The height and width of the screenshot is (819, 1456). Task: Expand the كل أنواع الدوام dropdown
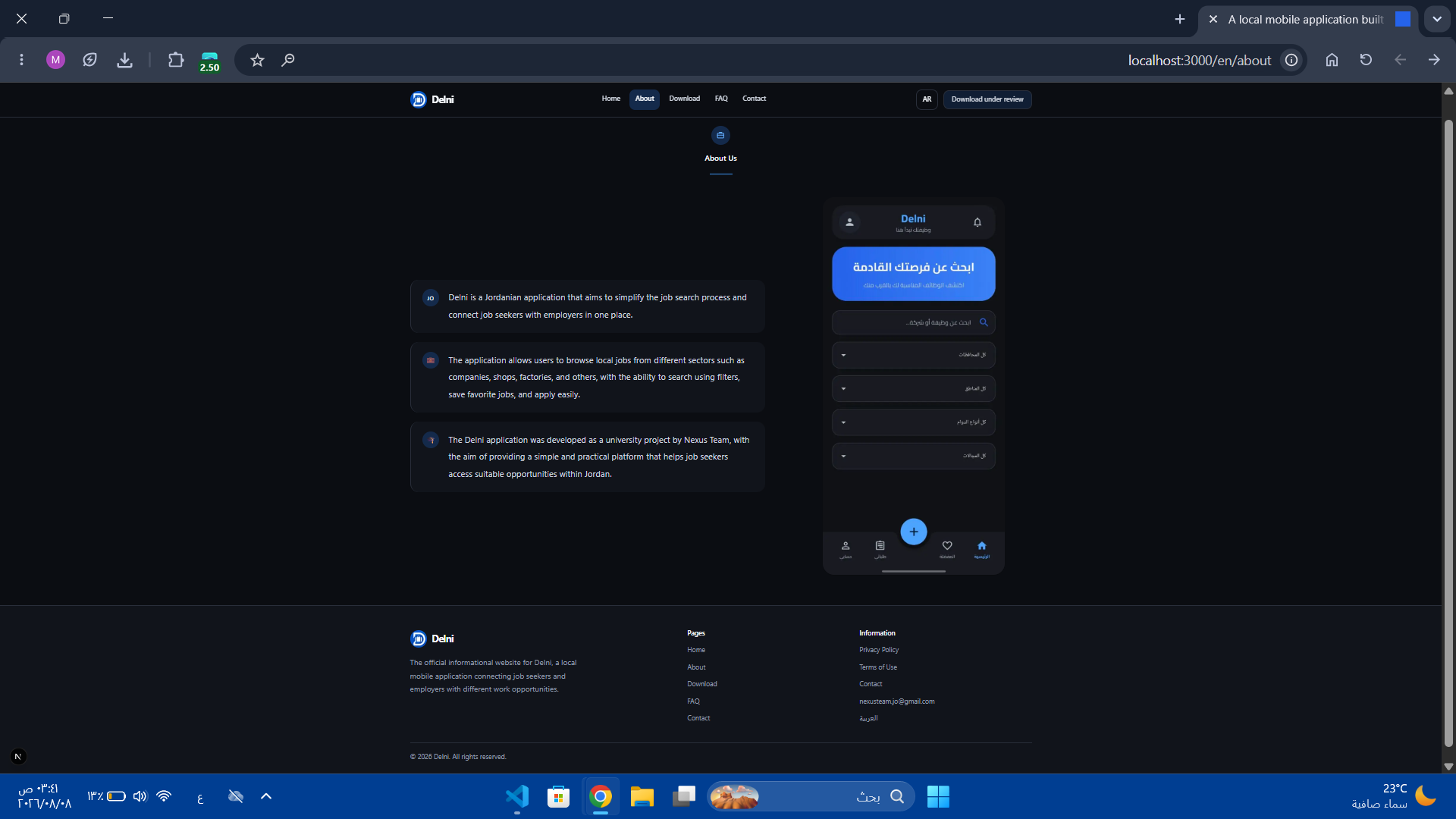click(x=913, y=422)
